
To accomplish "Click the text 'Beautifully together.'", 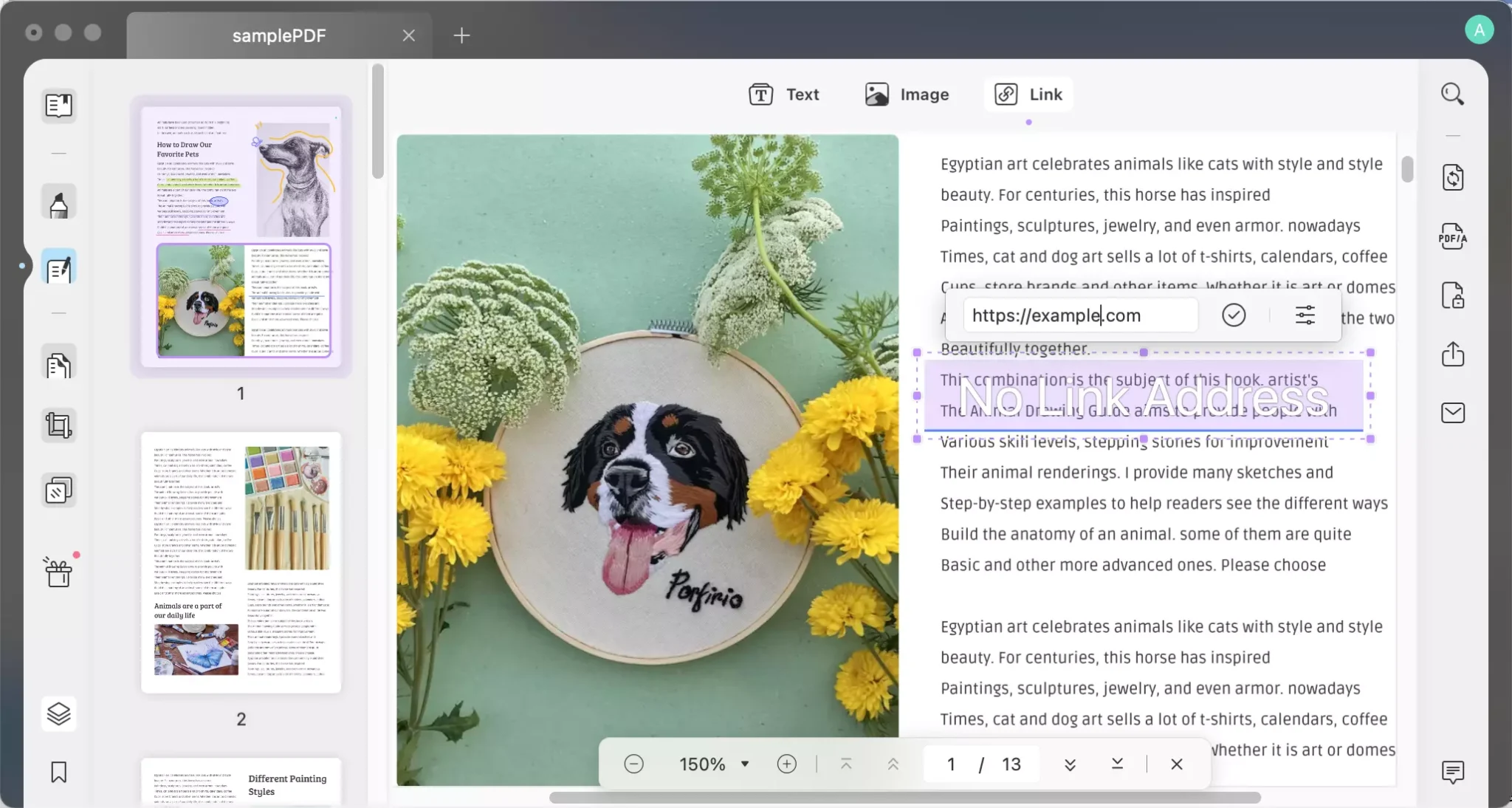I will (1015, 349).
